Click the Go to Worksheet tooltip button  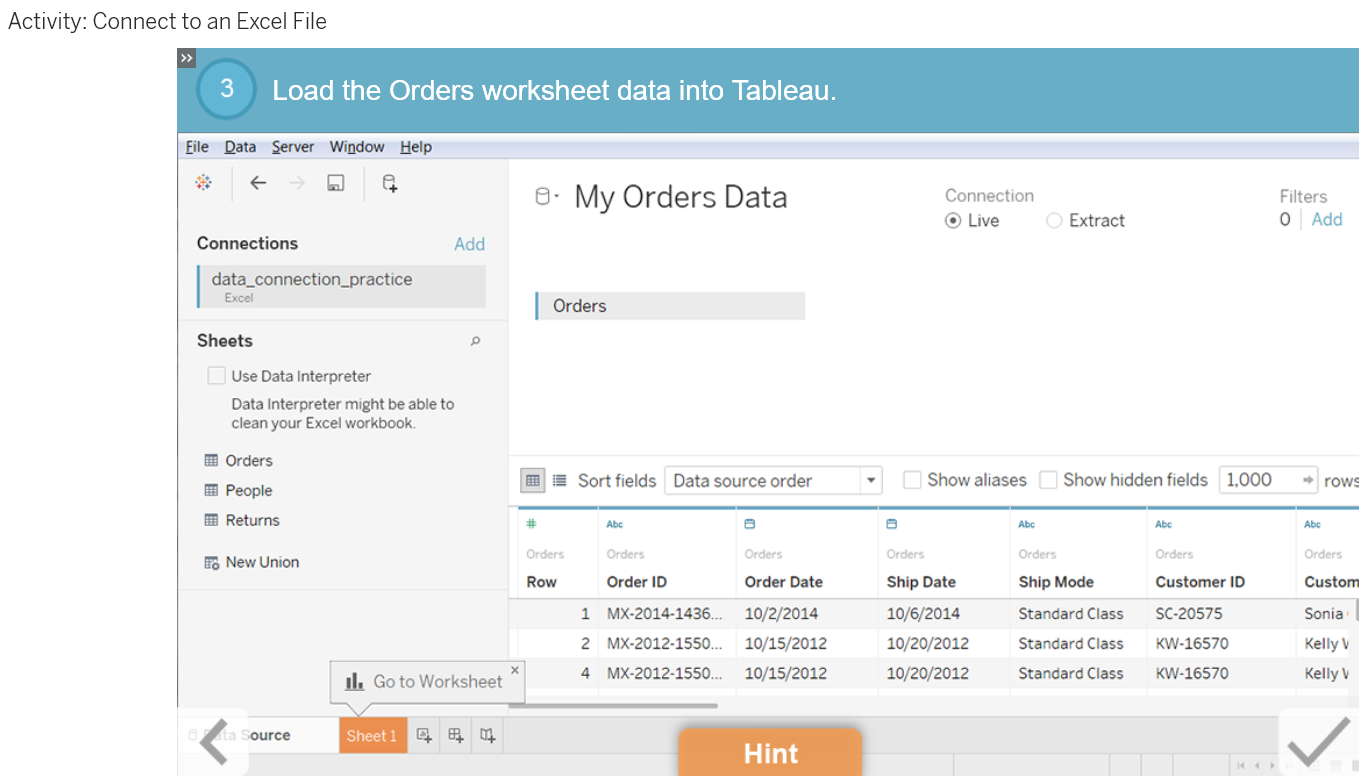[x=427, y=682]
